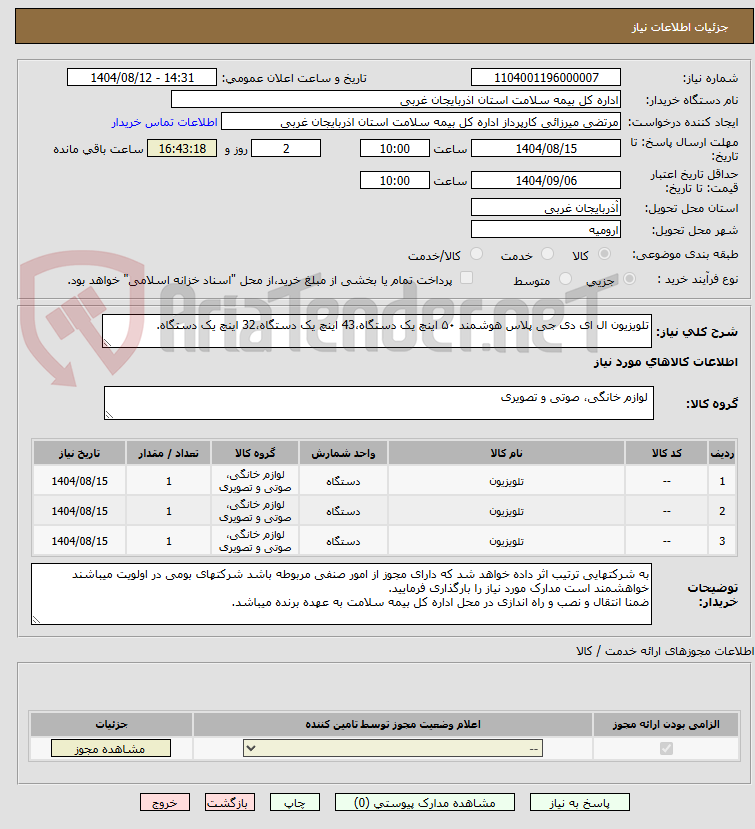This screenshot has width=755, height=829.
Task: Click the توضیحات خریدار text area
Action: pyautogui.click(x=341, y=594)
